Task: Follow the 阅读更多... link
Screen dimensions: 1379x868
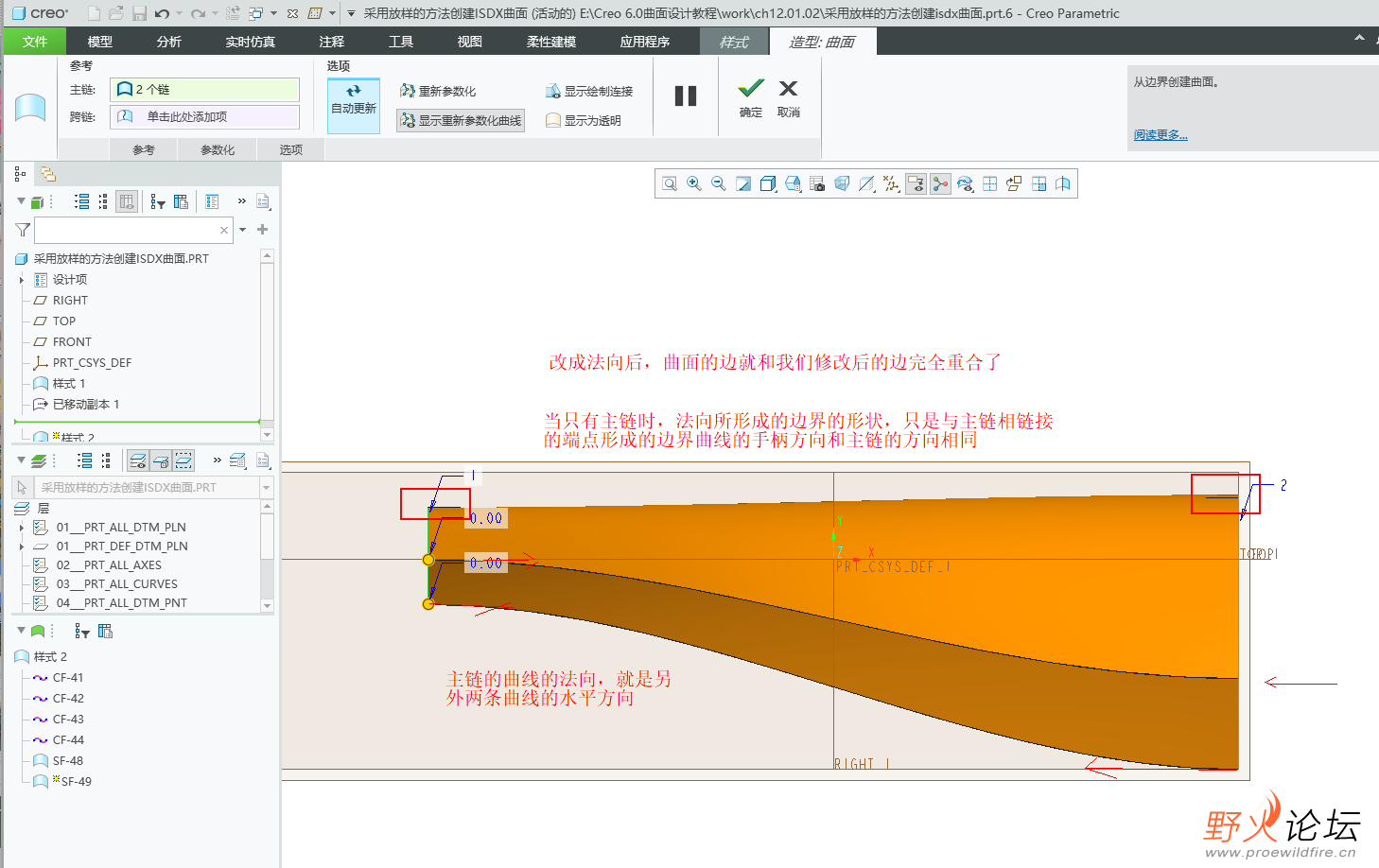Action: (x=1161, y=134)
